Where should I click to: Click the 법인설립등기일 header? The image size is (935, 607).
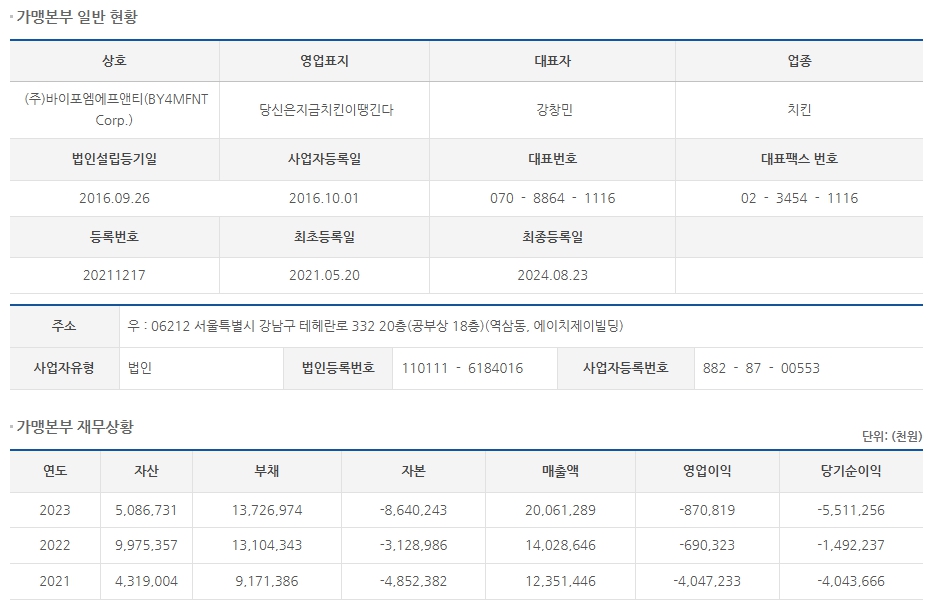[114, 159]
